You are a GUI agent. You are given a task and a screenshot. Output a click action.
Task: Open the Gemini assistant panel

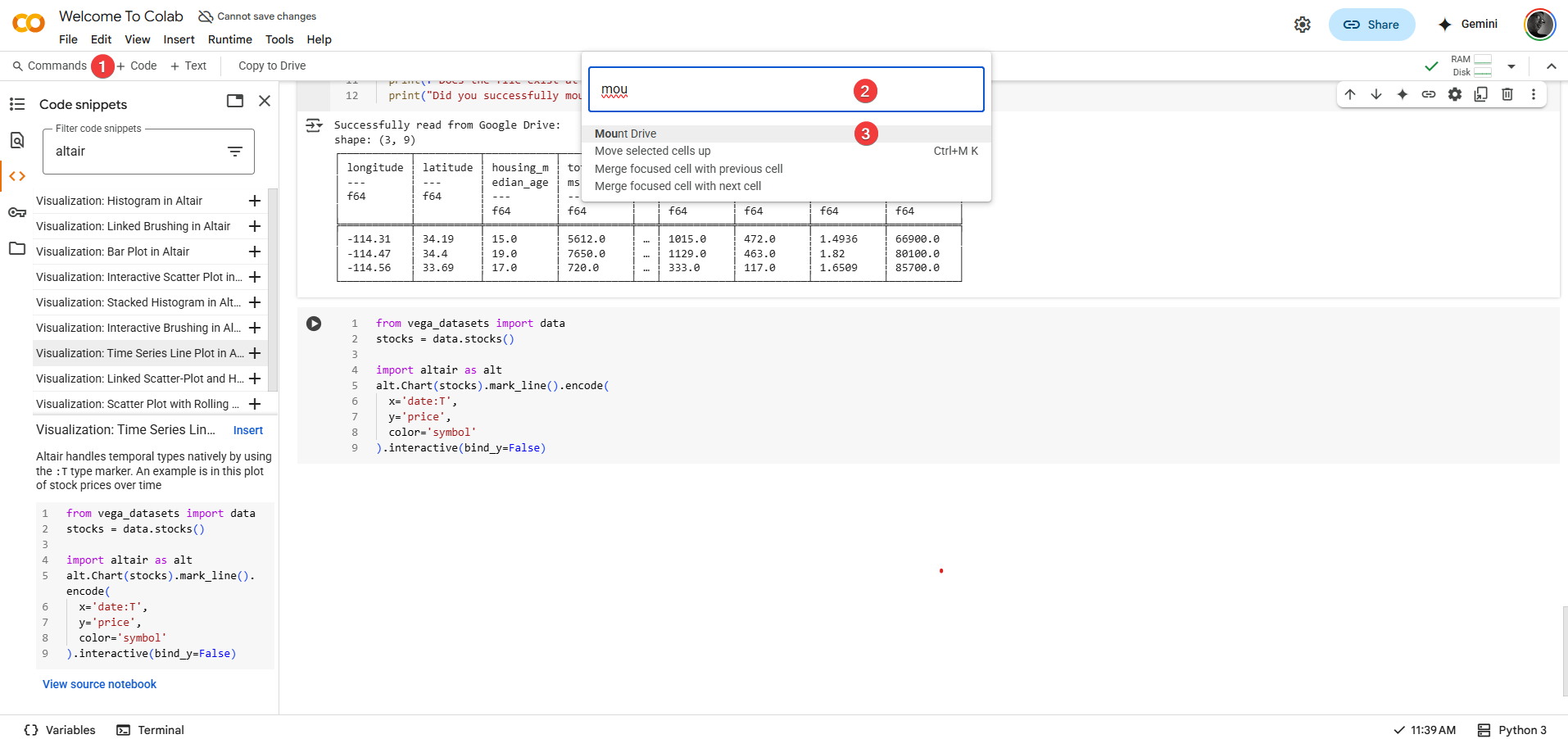[1468, 25]
